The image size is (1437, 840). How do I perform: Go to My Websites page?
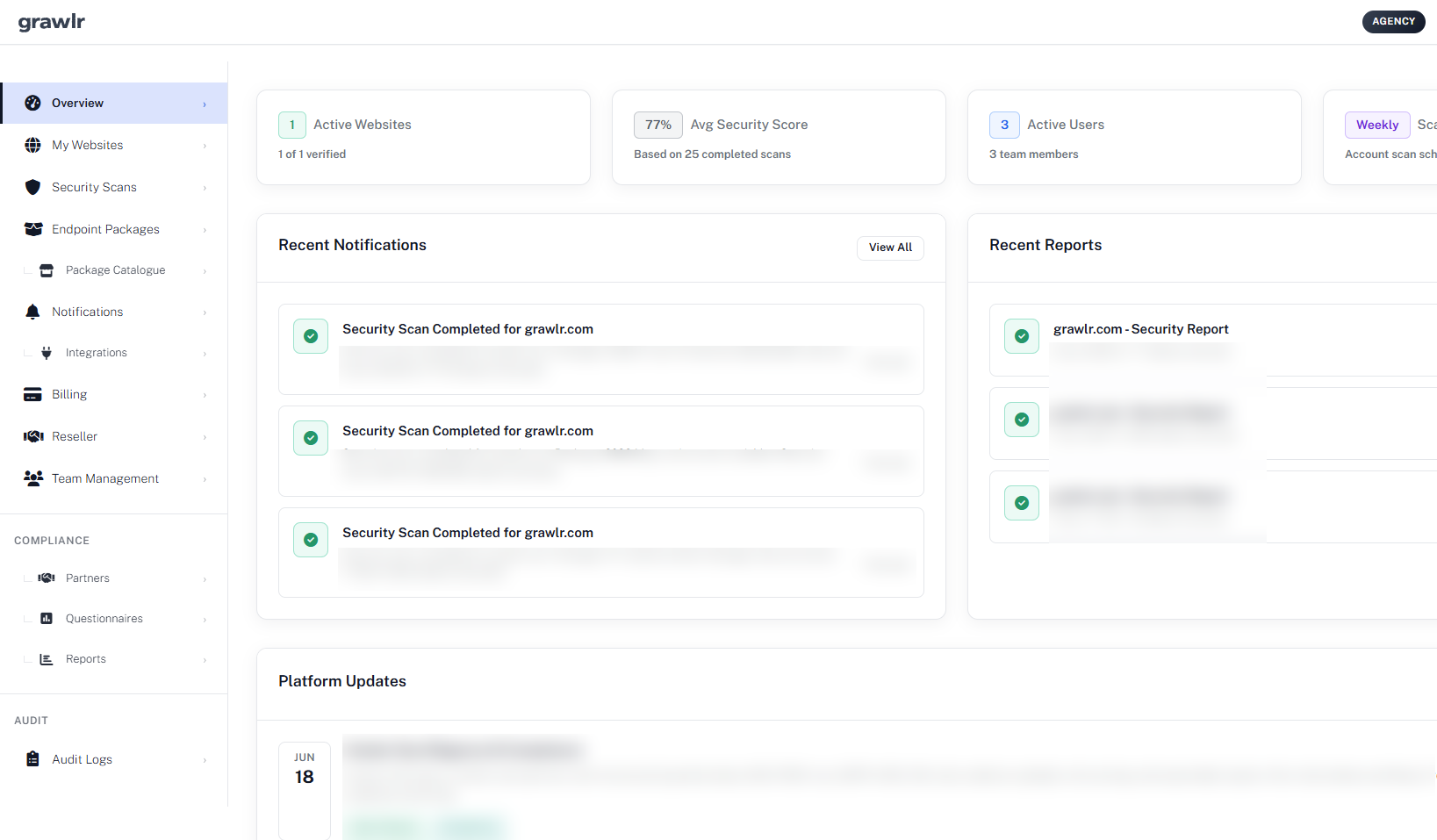114,145
